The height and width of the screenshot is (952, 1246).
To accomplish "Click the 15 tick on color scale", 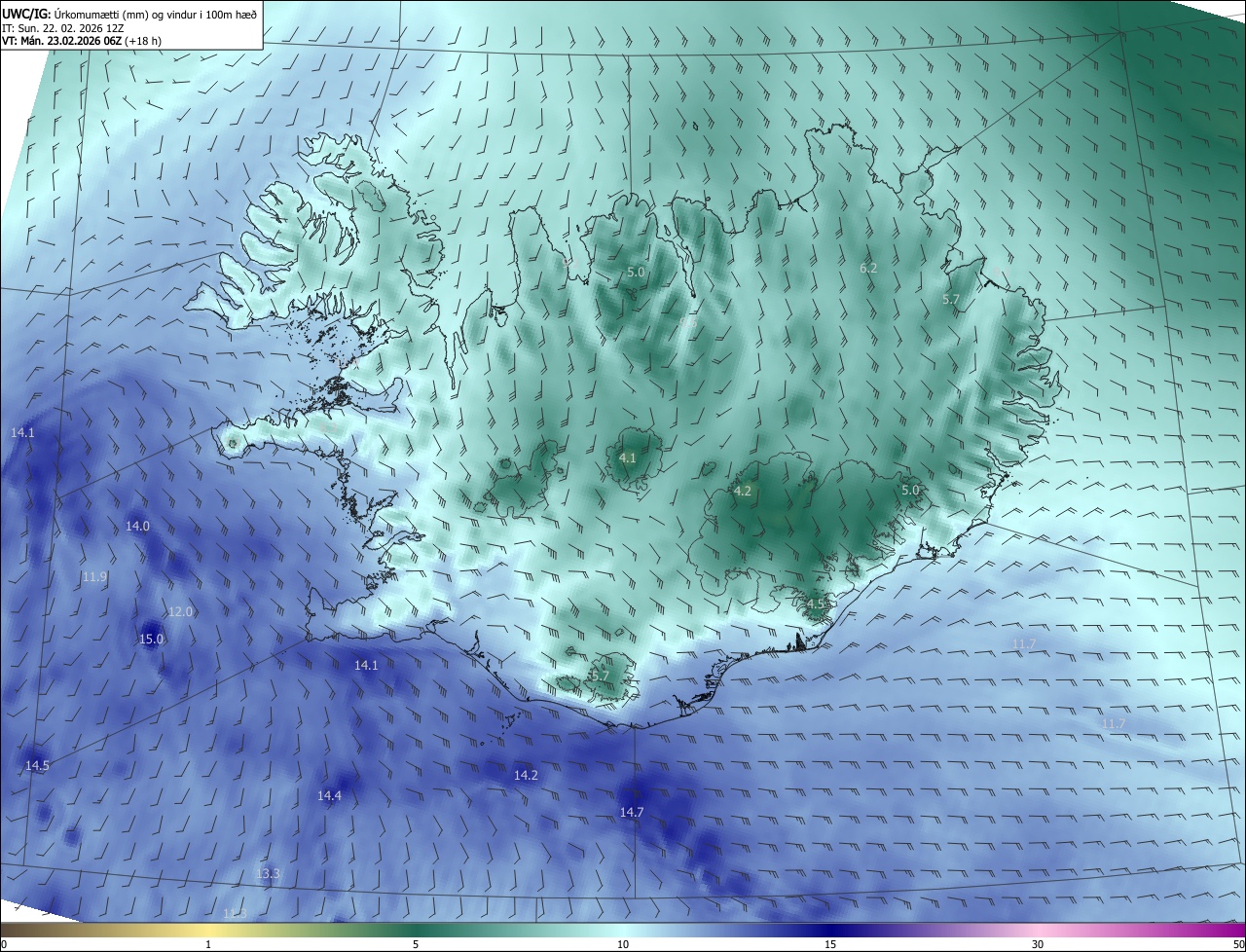I will click(830, 945).
